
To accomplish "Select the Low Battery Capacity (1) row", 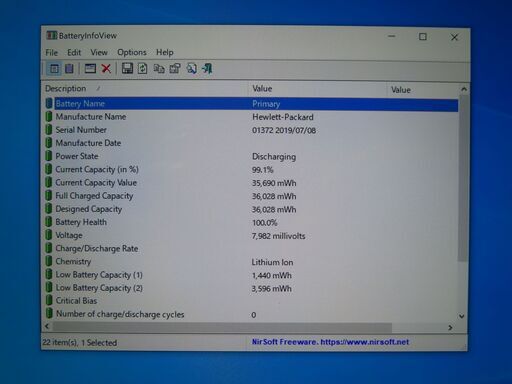I will click(x=252, y=275).
